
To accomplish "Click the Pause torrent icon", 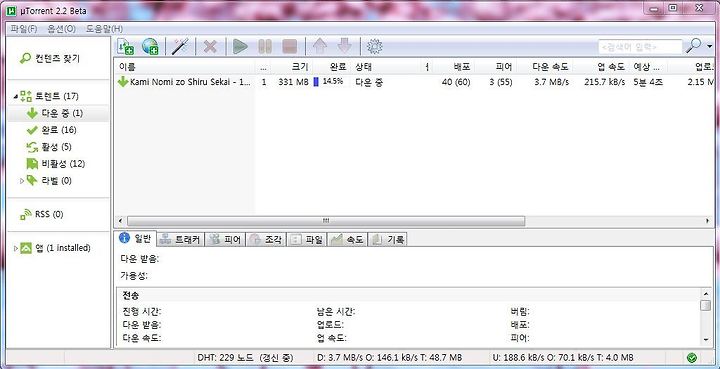I will coord(265,46).
